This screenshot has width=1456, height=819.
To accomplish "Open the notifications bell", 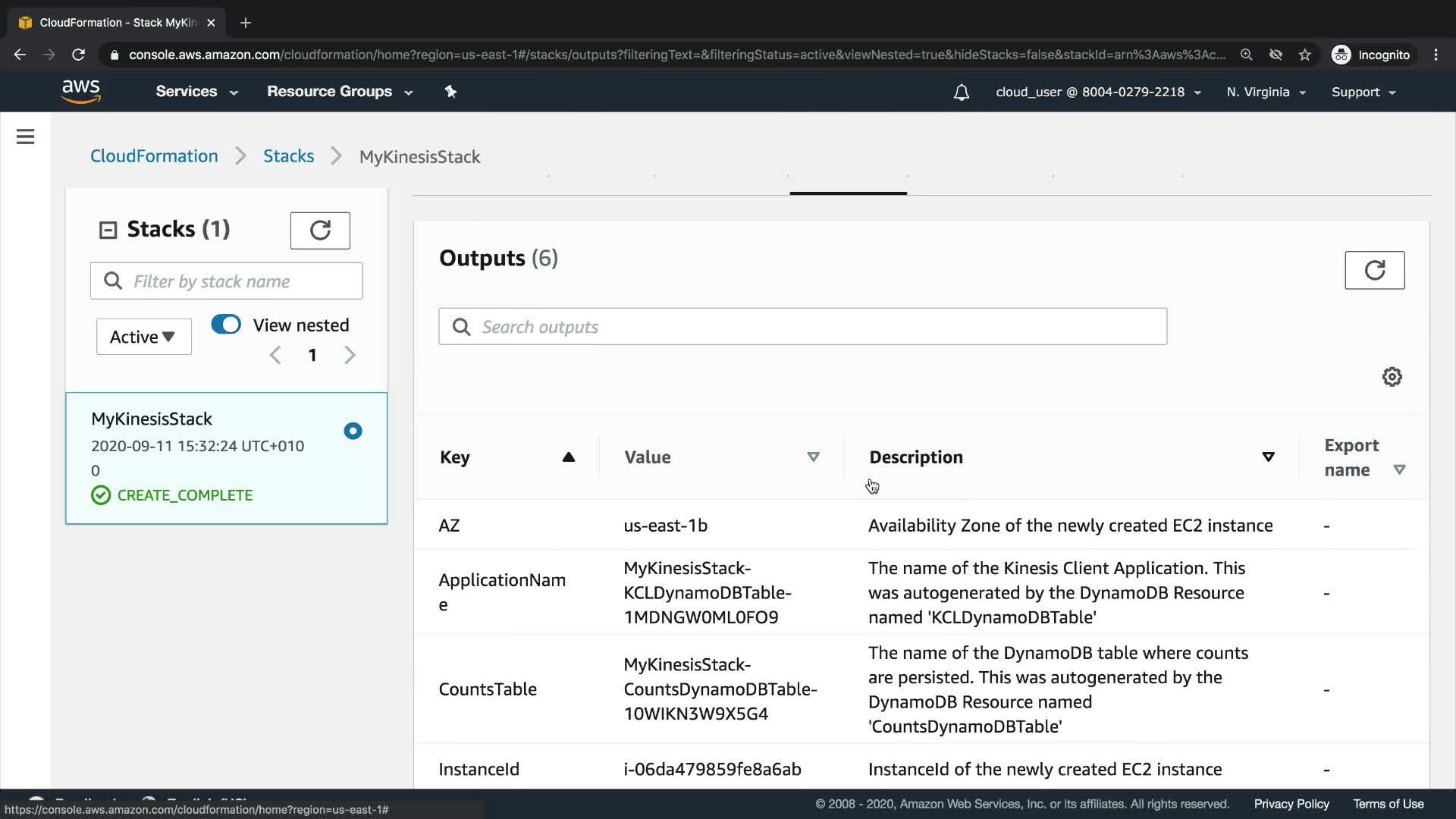I will coord(961,93).
